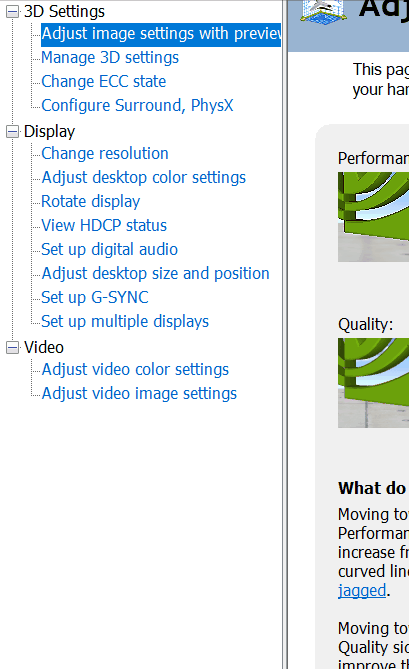Click the Performance preview image
Screen dimensions: 409x669
373,217
